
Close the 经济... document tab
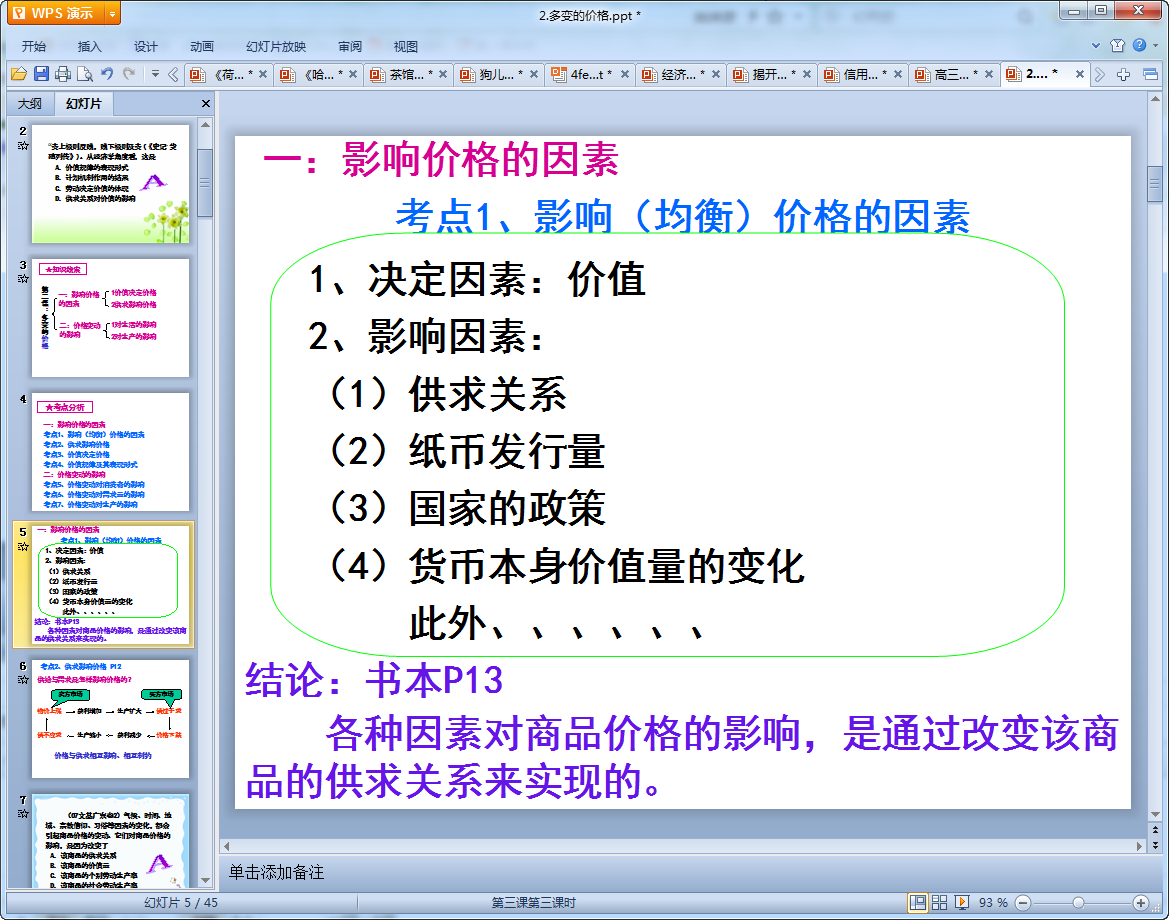[716, 74]
